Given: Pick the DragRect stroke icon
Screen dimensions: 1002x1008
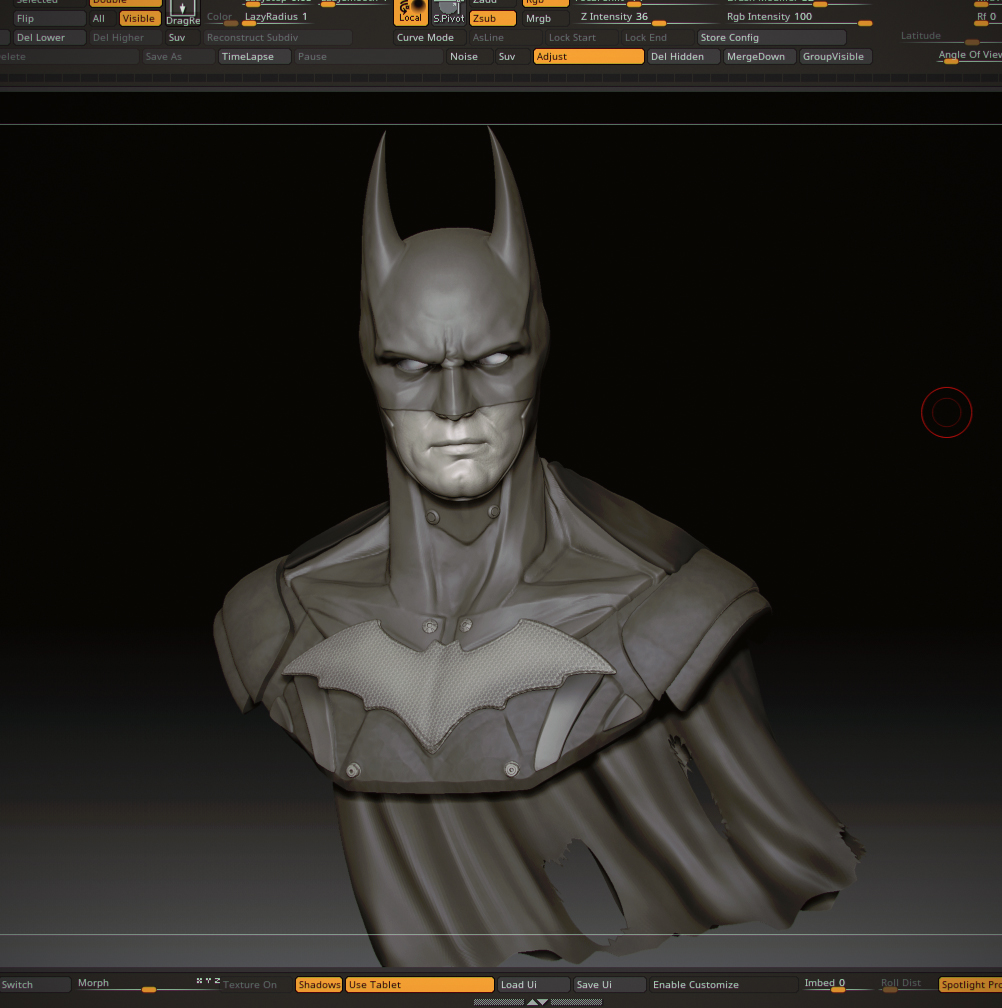Looking at the screenshot, I should tap(183, 12).
